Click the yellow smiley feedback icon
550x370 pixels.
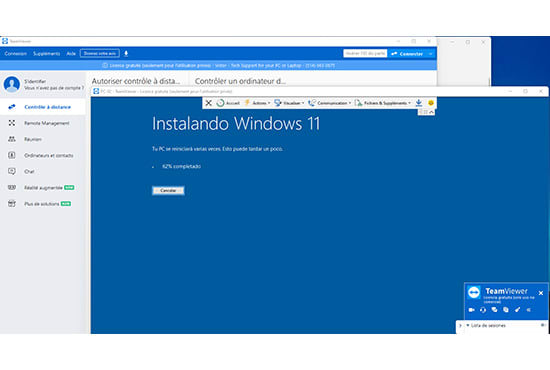coord(431,103)
